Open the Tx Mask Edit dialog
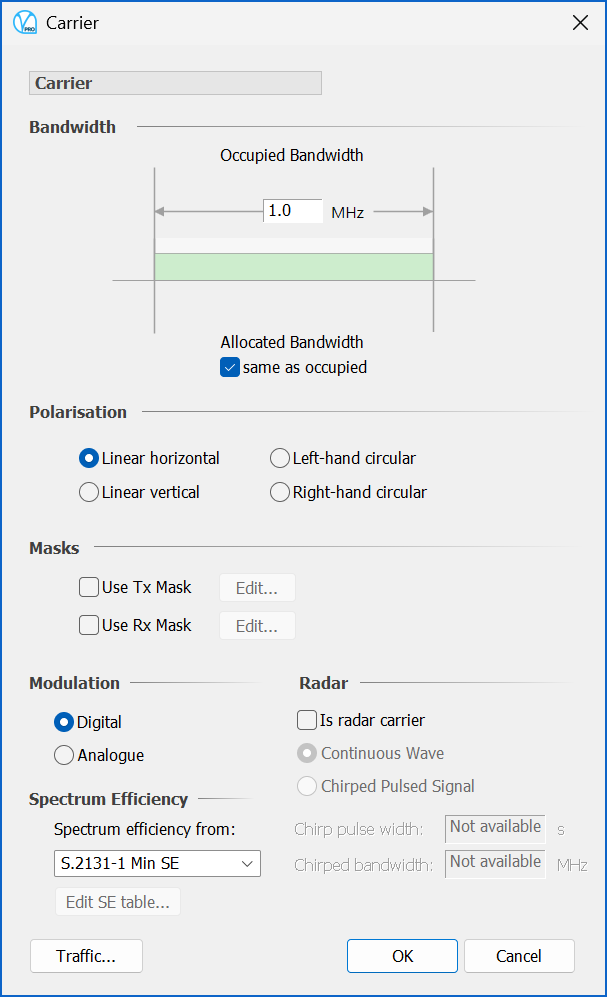The width and height of the screenshot is (607, 997). pyautogui.click(x=256, y=587)
